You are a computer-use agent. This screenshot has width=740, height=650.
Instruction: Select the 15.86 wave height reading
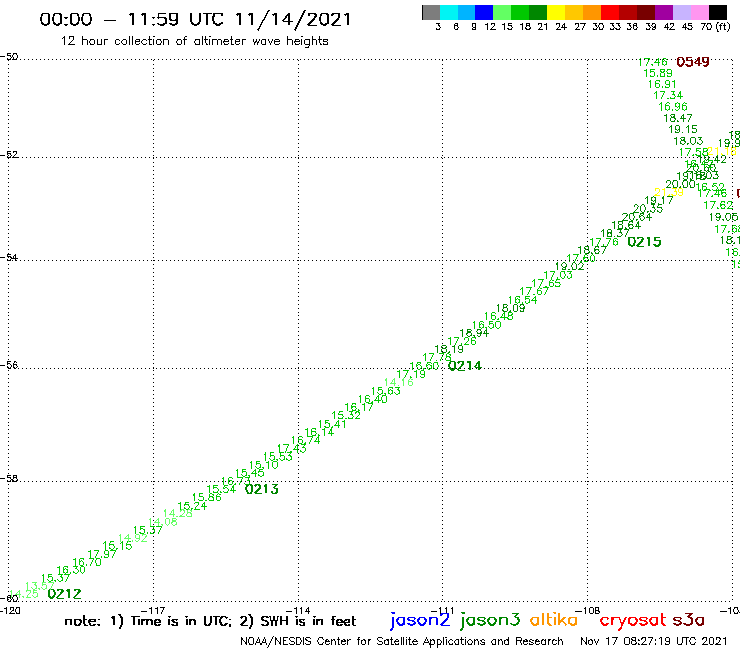click(x=207, y=497)
